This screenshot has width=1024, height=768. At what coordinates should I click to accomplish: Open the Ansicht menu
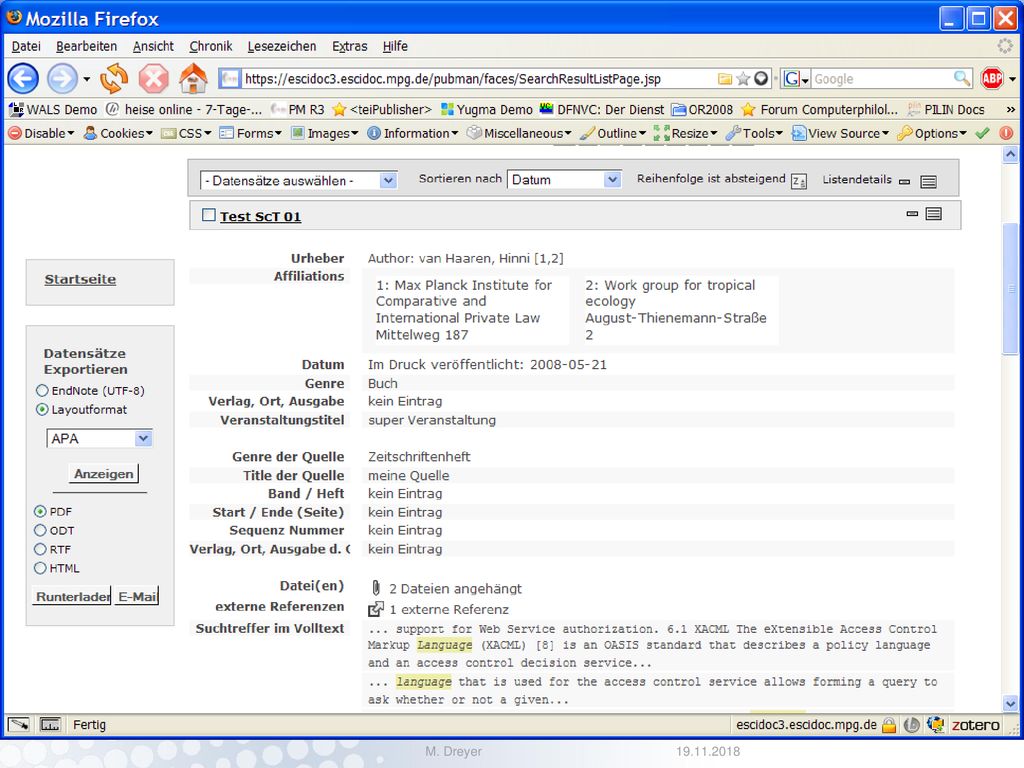153,46
